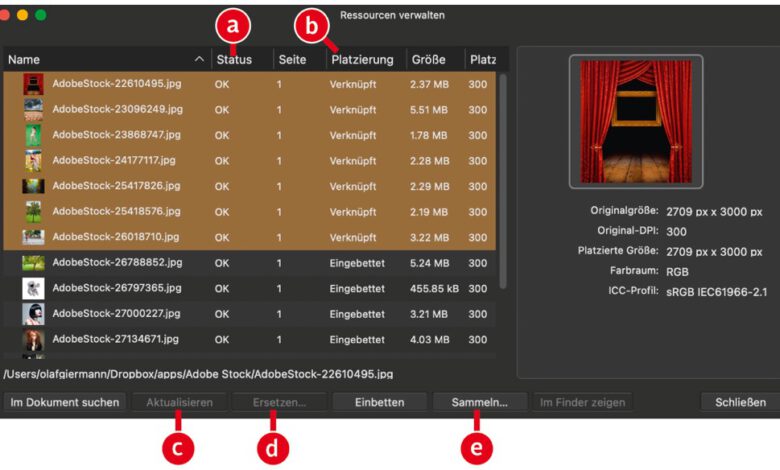Image resolution: width=780 pixels, height=470 pixels.
Task: Select file name AdobeStock-22610495.jpg
Action: [x=117, y=84]
